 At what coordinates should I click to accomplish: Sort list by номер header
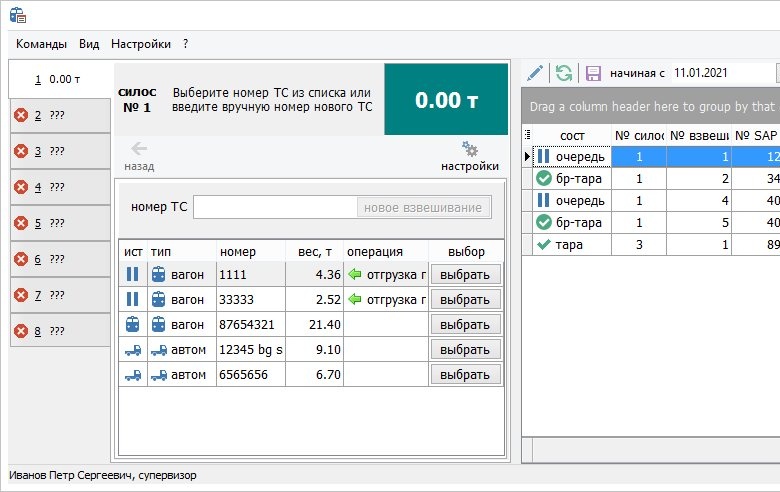(251, 252)
